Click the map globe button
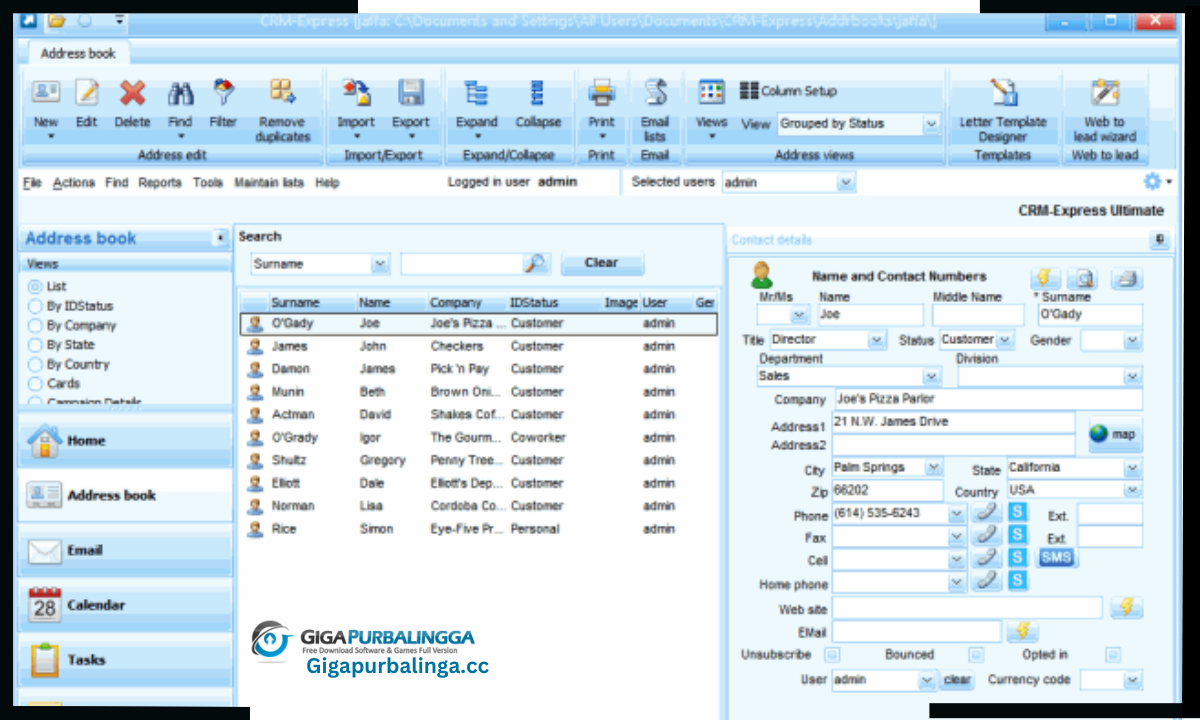The height and width of the screenshot is (720, 1200). click(1114, 434)
